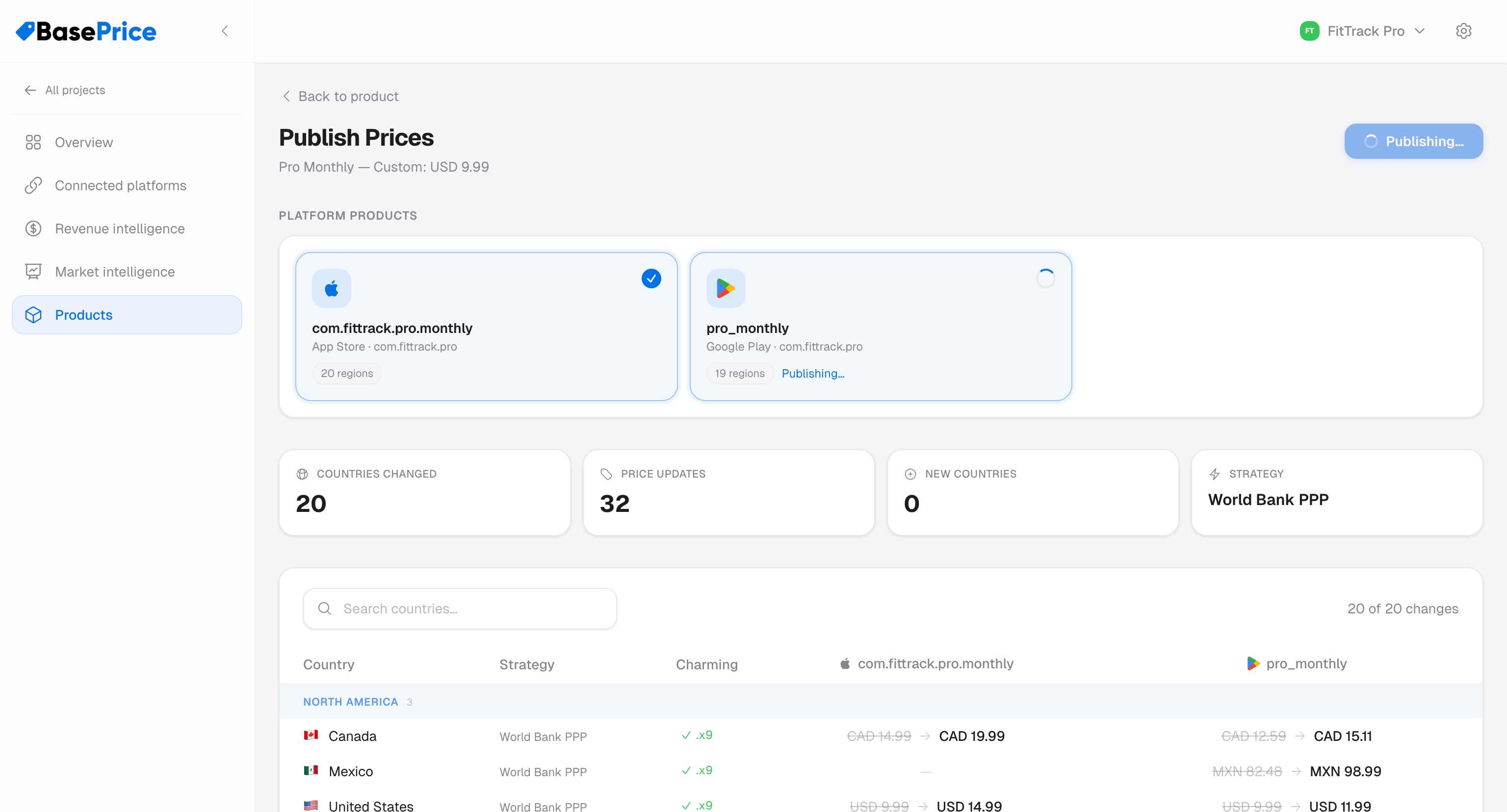Select the Canada row

[881, 736]
